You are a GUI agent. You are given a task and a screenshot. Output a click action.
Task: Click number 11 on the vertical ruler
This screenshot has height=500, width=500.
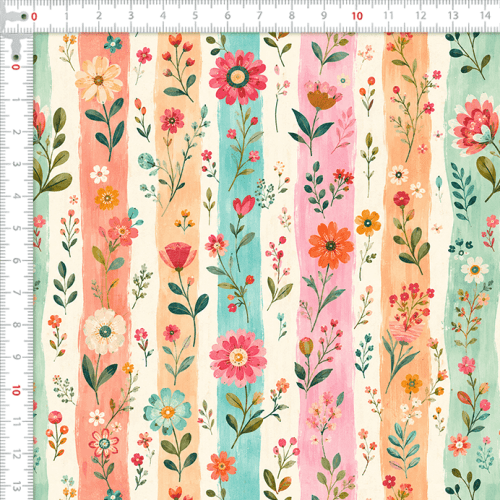16,423
